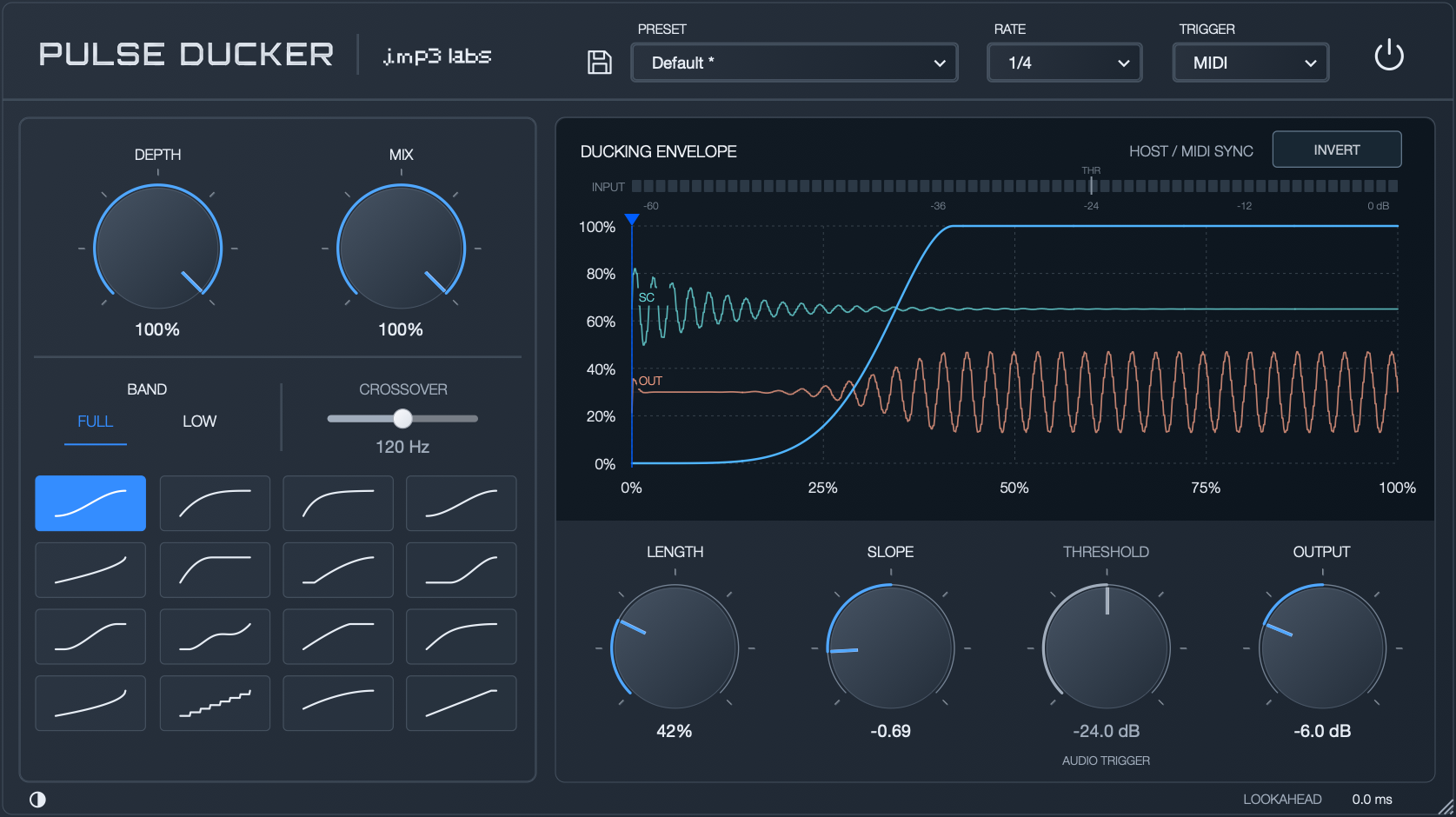Switch band mode to LOW
This screenshot has width=1456, height=817.
click(199, 422)
